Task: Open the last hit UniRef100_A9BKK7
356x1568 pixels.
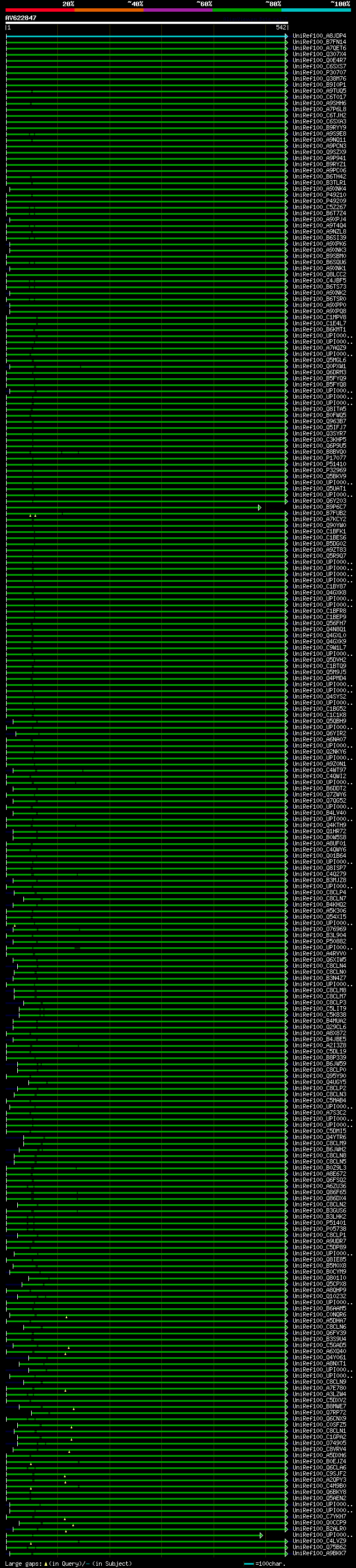Action: [319, 1554]
